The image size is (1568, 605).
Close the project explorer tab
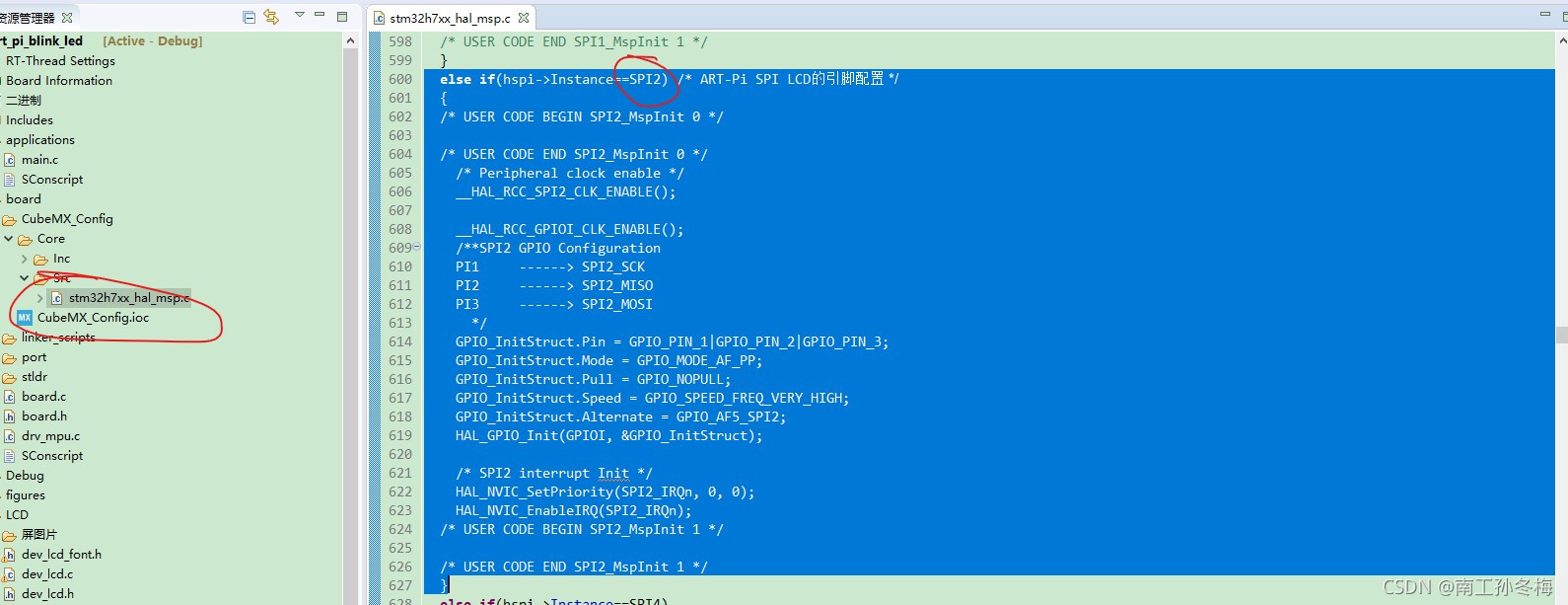point(67,18)
